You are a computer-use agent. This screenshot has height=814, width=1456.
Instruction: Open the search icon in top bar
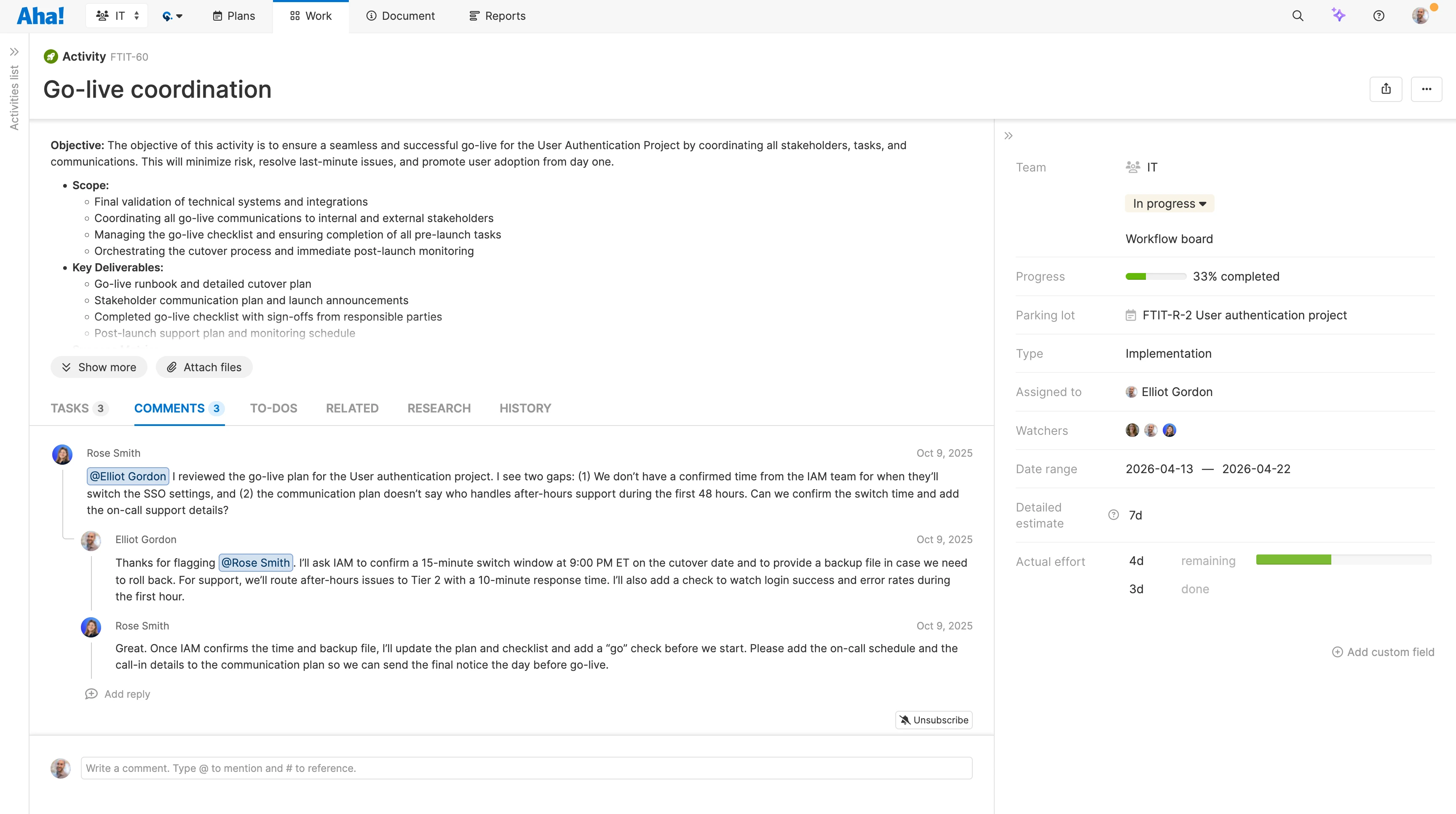point(1298,15)
